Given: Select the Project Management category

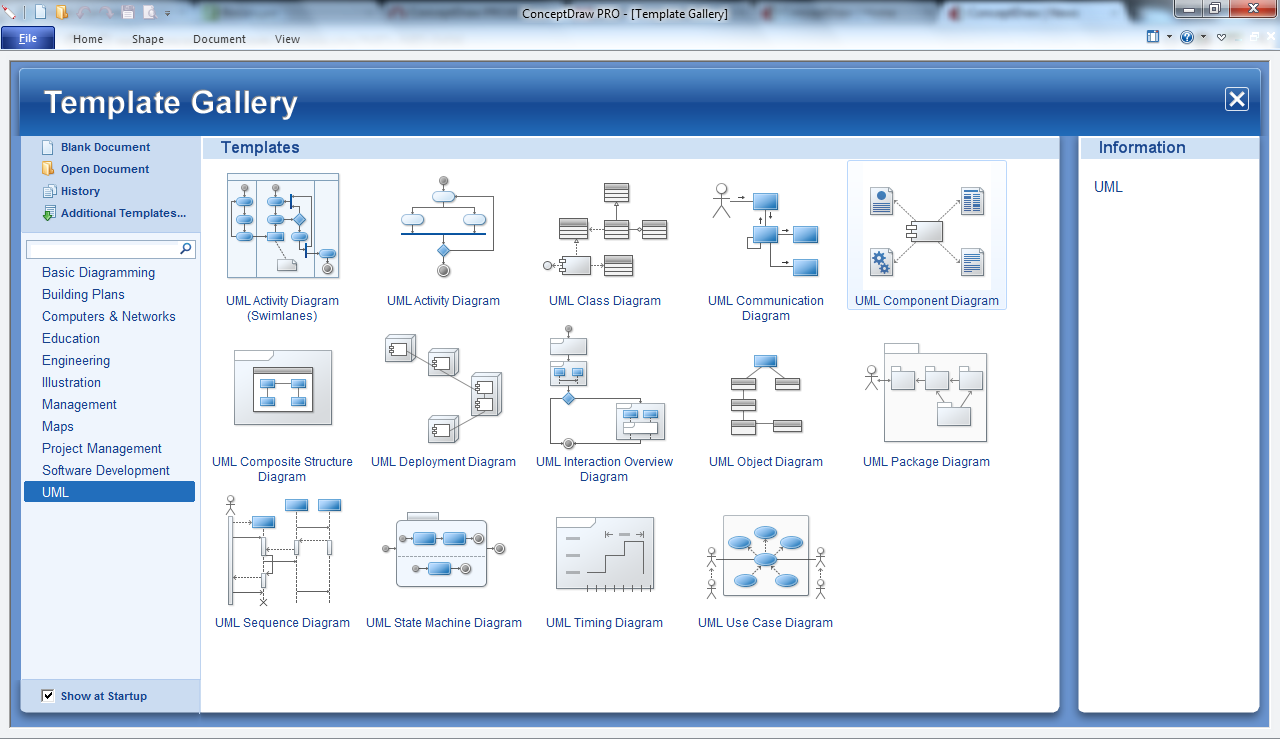Looking at the screenshot, I should [x=102, y=448].
